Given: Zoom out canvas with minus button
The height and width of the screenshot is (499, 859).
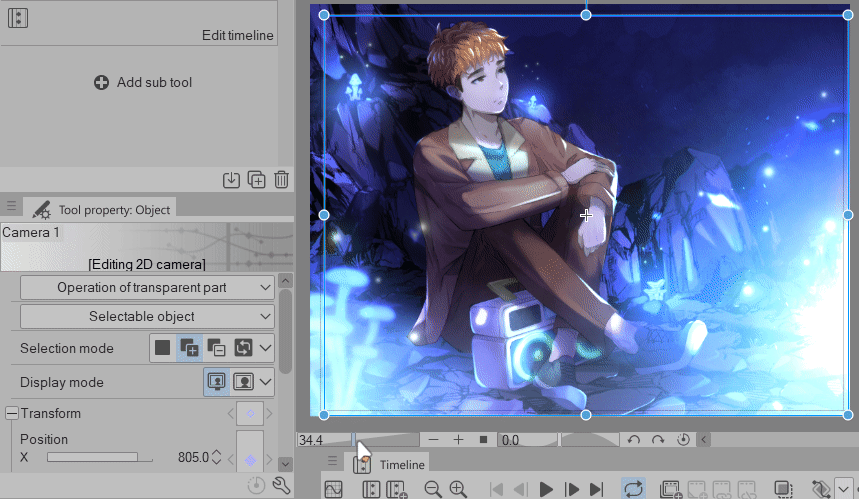Looking at the screenshot, I should point(433,440).
